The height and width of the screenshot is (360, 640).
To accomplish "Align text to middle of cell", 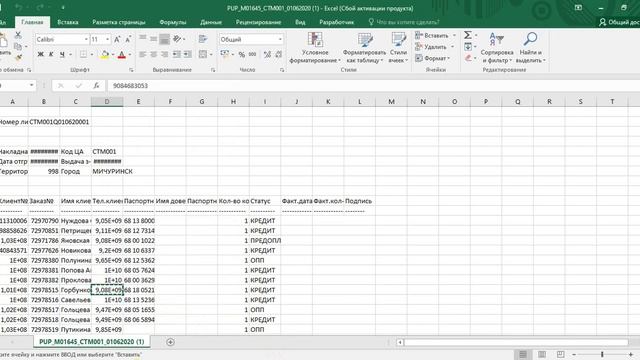I will 153,39.
